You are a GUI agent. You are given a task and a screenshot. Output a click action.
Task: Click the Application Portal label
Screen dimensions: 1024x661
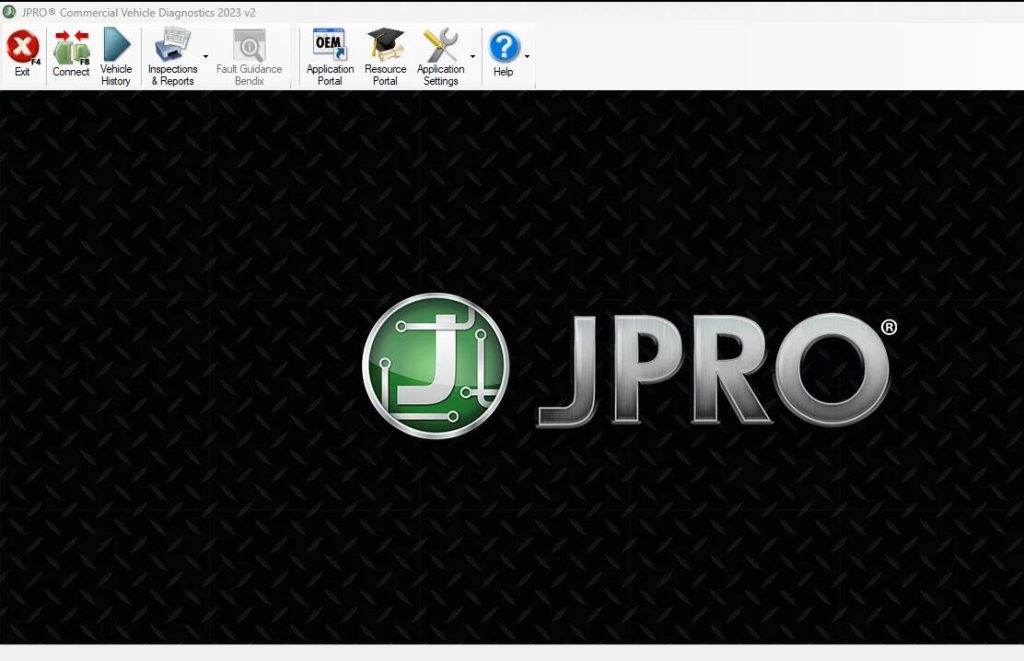click(329, 72)
